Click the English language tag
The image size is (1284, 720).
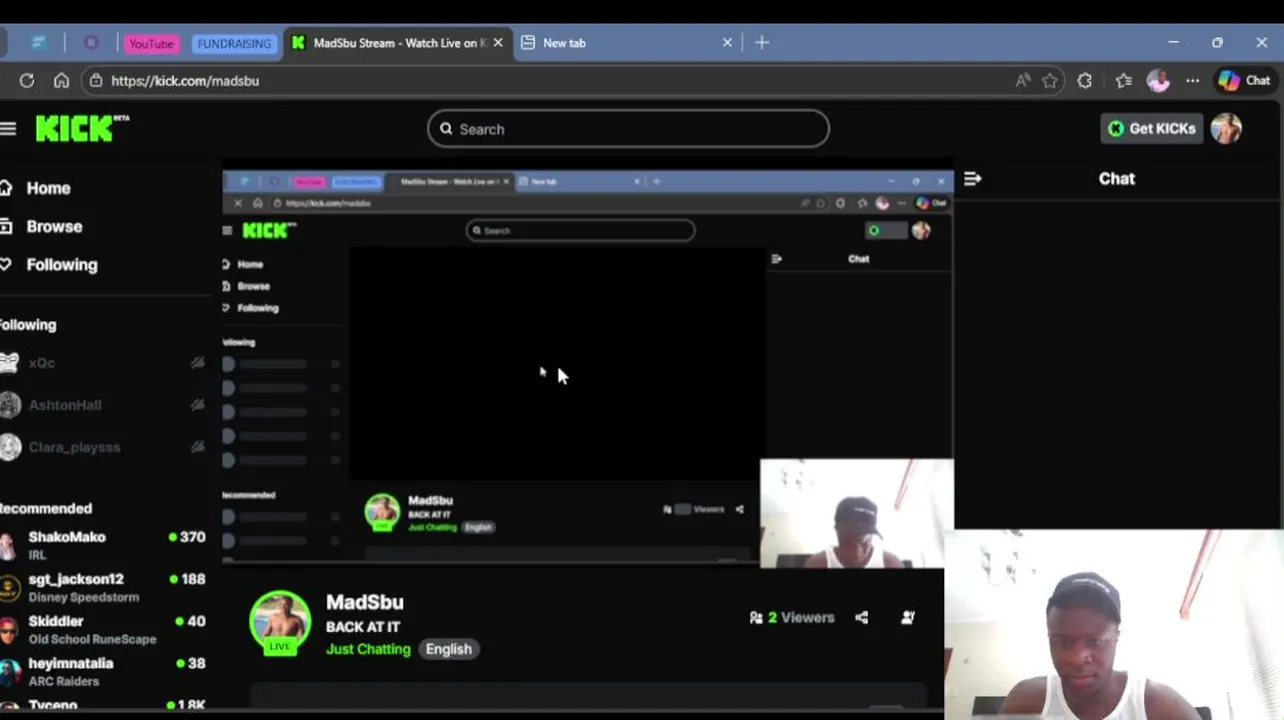click(448, 649)
